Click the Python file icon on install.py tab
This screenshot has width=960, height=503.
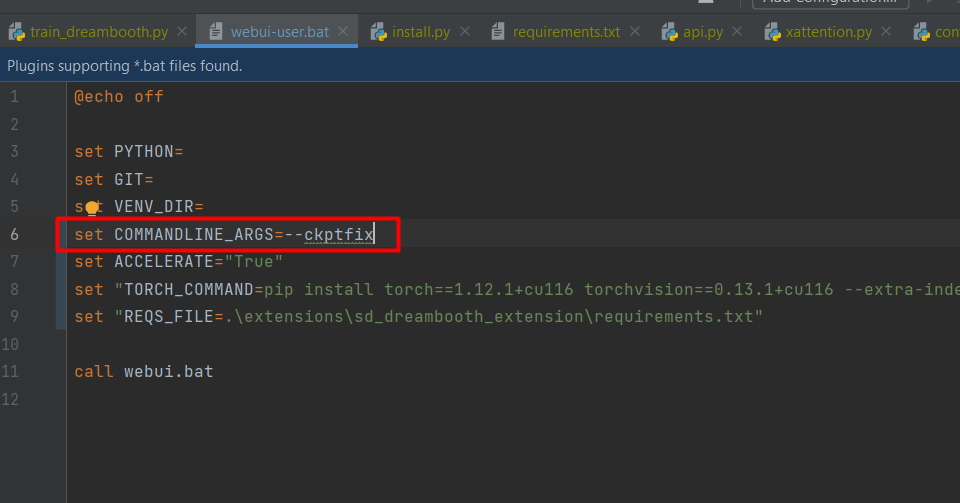[379, 32]
